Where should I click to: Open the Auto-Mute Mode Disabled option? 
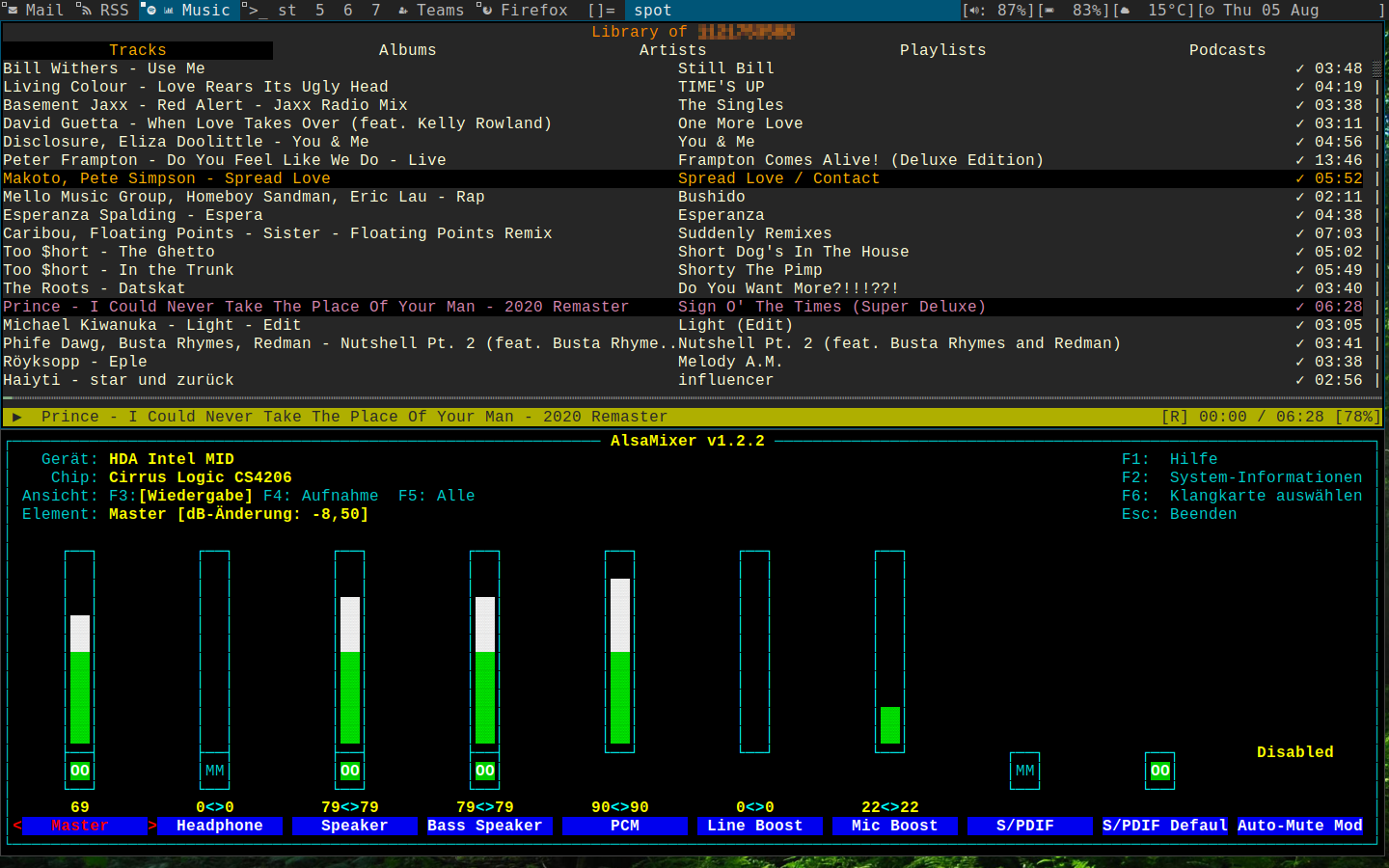click(1294, 752)
